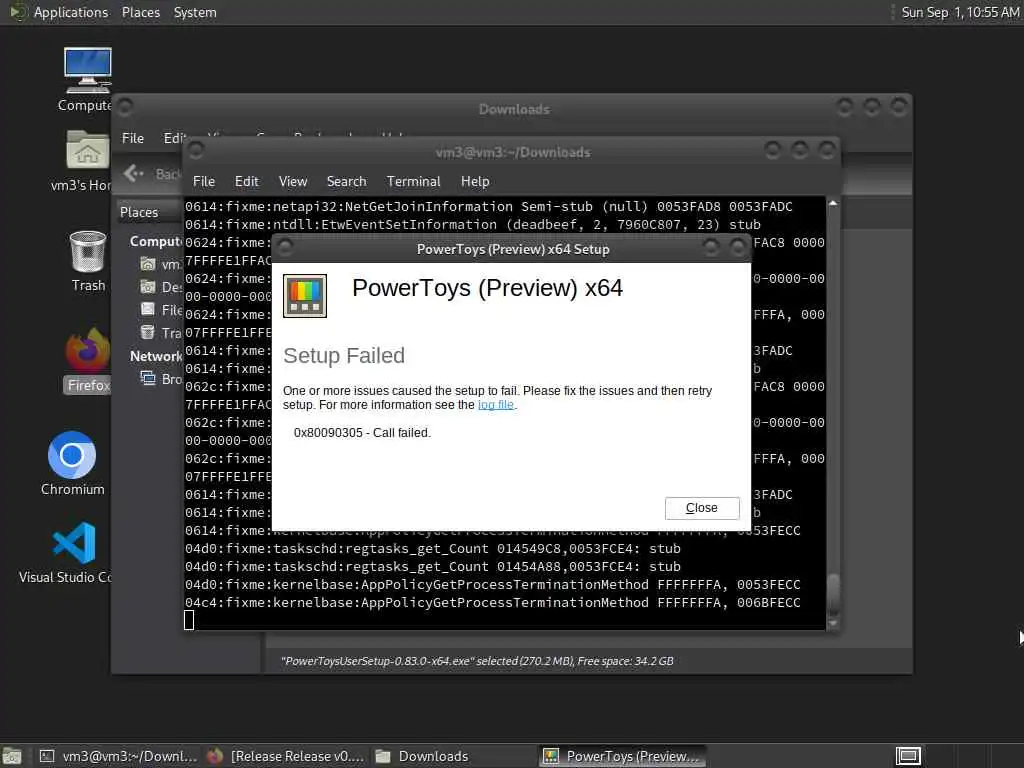This screenshot has height=768, width=1024.
Task: Click the PowerToys setup dialog title bar
Action: coord(513,249)
